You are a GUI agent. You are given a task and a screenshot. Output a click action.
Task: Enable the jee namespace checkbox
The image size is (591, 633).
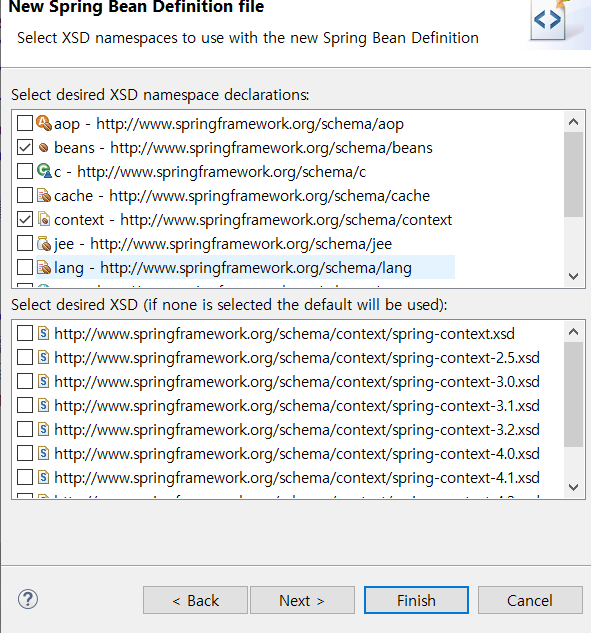coord(25,243)
